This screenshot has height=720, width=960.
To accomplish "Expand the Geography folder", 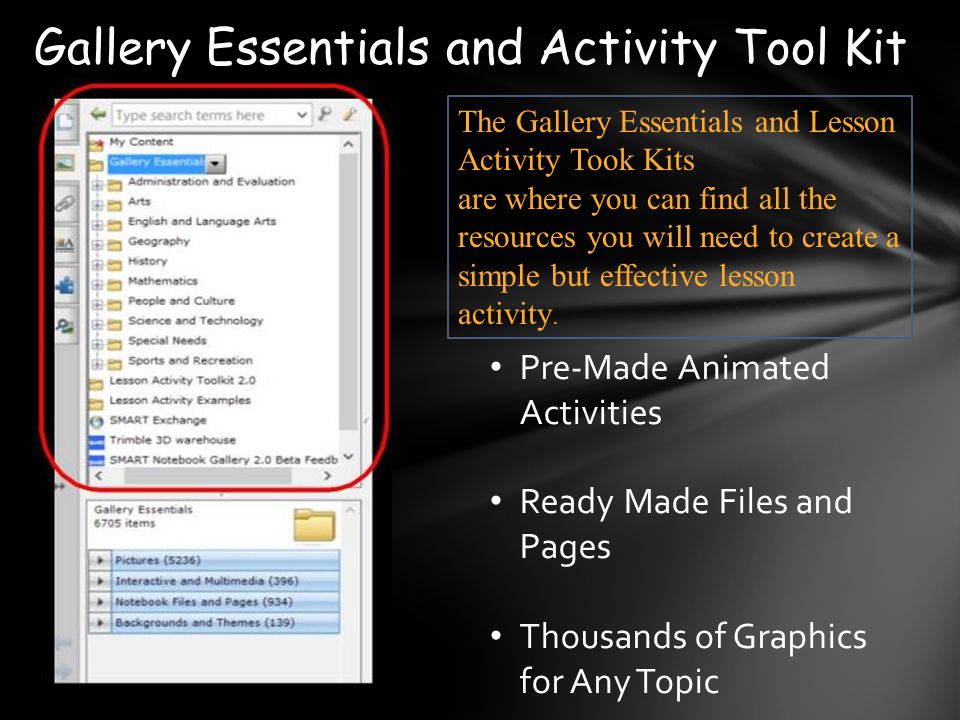I will [x=97, y=244].
